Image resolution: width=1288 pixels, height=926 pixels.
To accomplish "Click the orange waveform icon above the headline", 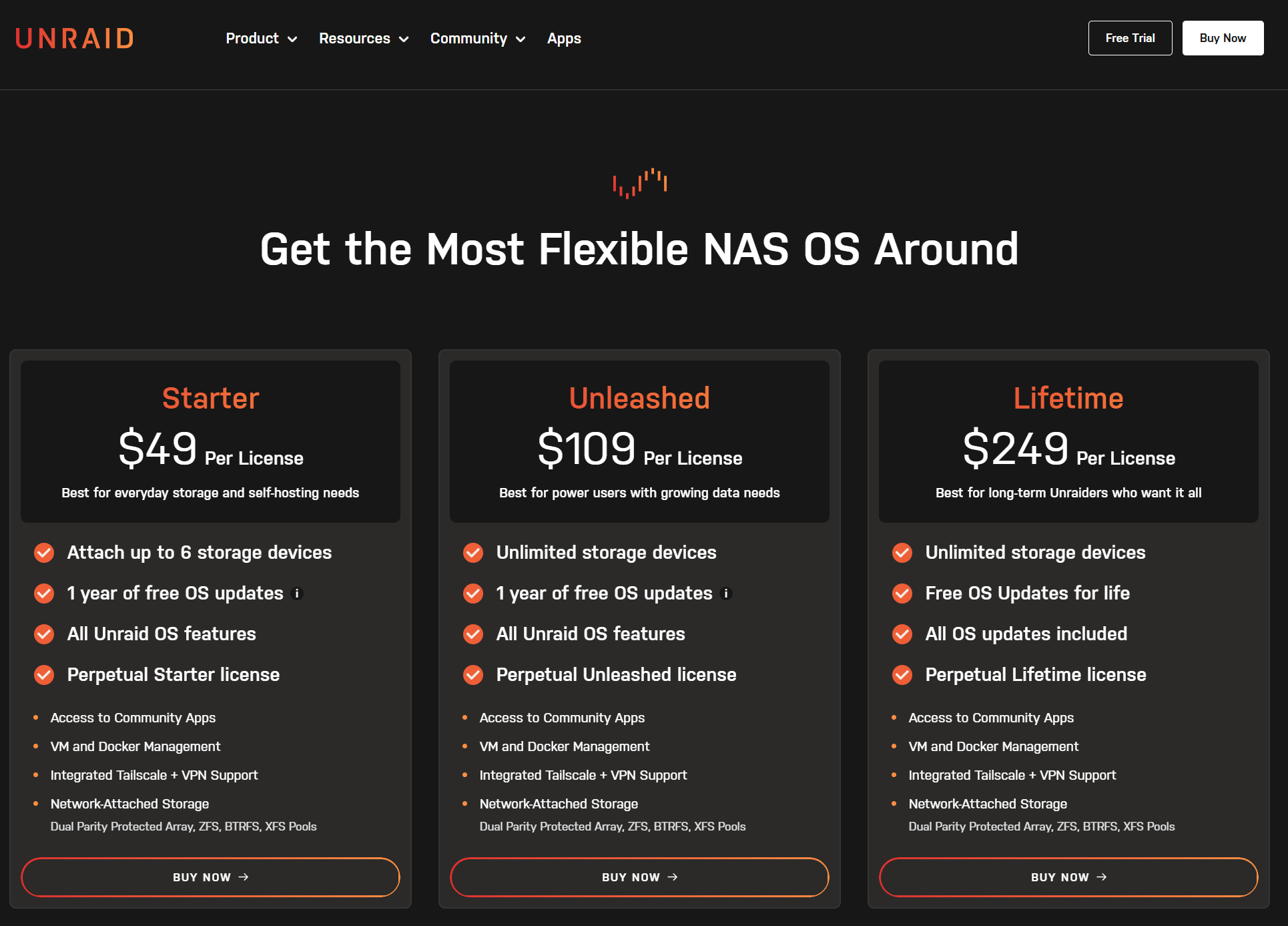I will point(640,183).
